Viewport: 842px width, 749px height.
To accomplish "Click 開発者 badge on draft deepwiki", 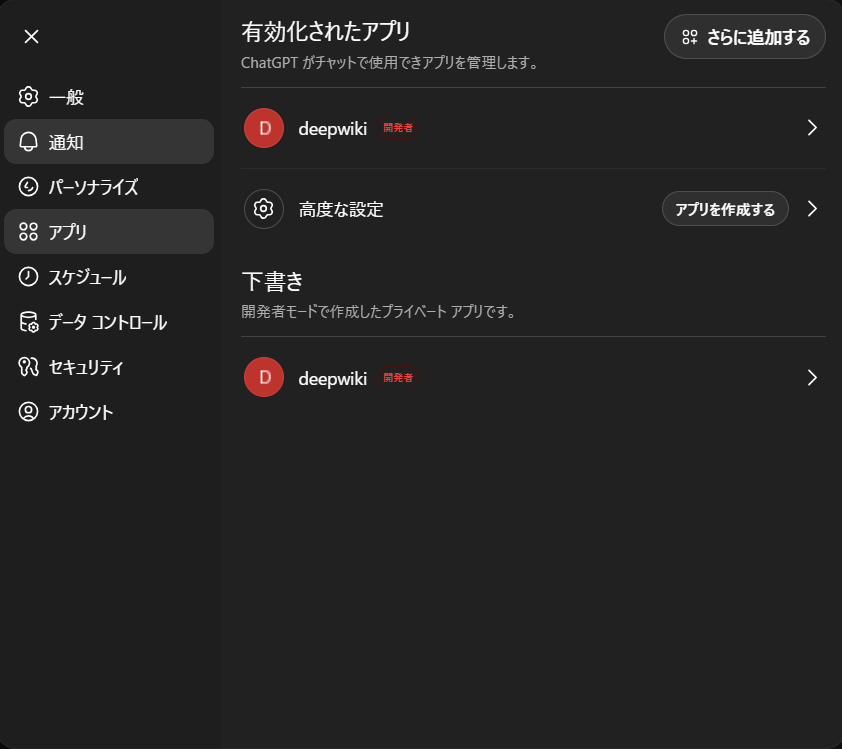I will point(398,378).
